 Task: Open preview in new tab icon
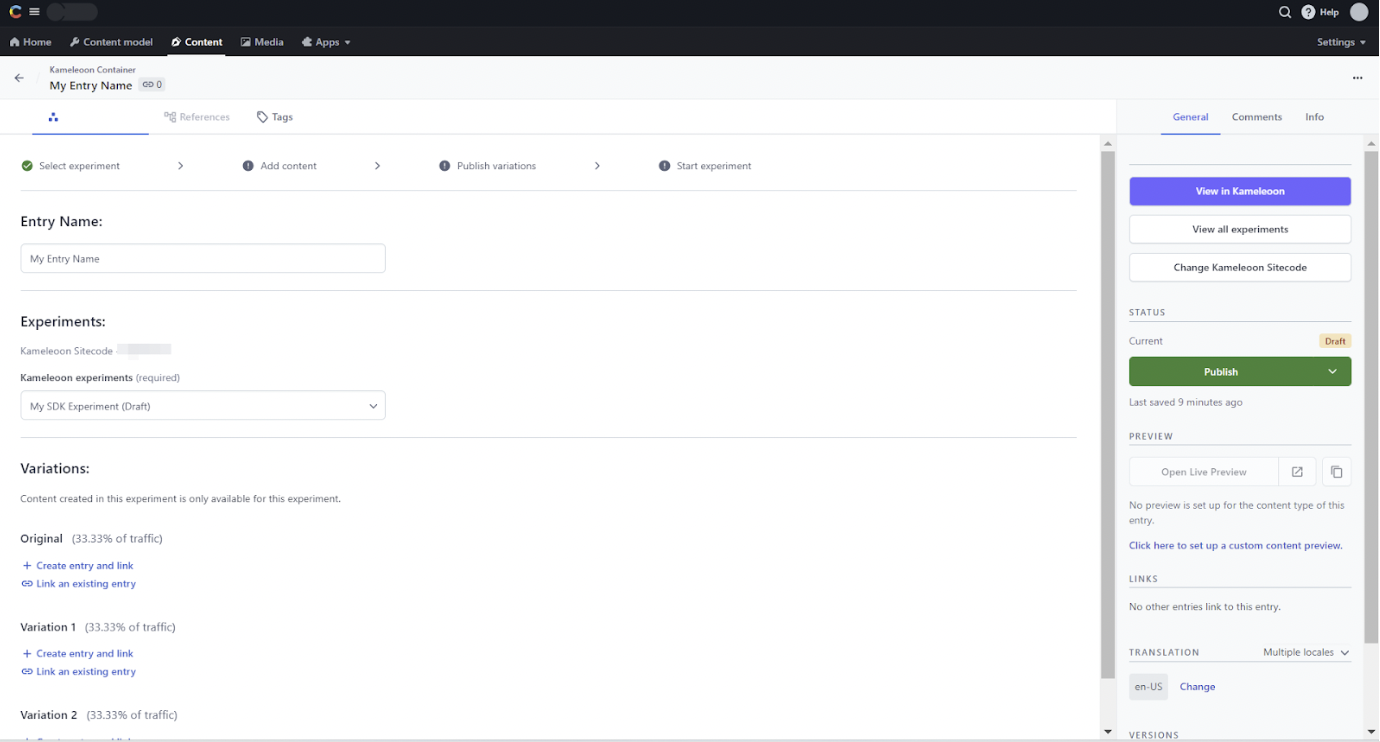(x=1297, y=472)
